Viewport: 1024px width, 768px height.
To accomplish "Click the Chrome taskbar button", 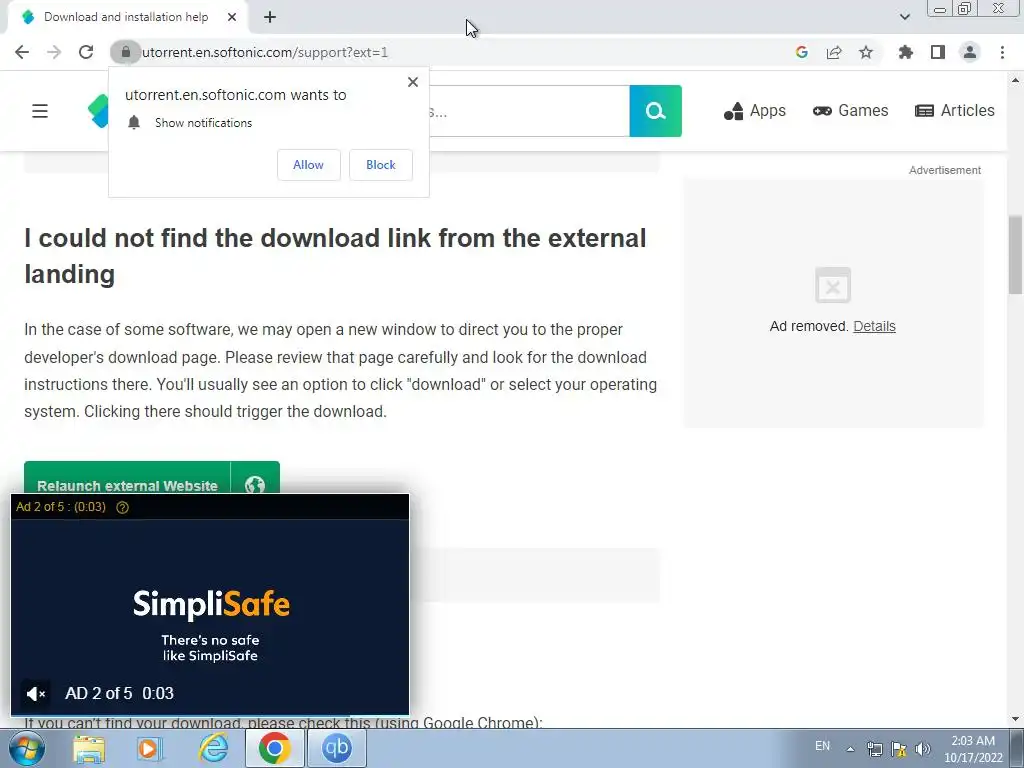I will pyautogui.click(x=274, y=748).
